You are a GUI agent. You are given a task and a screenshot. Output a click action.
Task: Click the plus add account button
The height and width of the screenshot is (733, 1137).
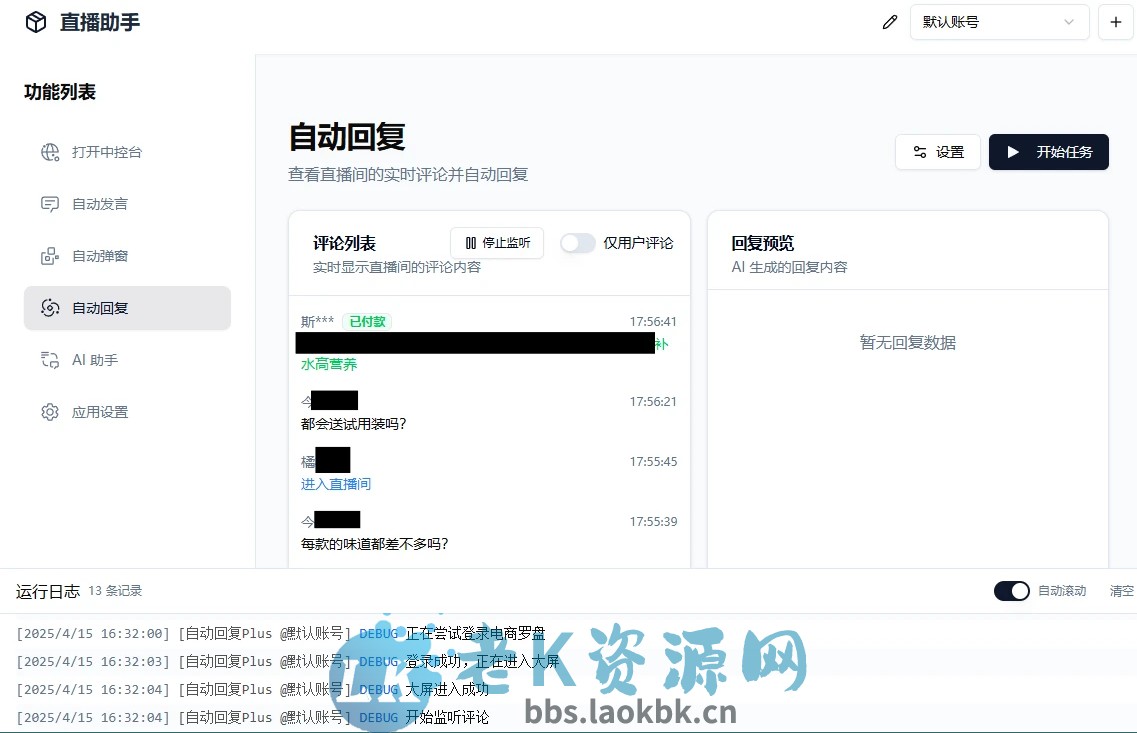click(x=1116, y=22)
